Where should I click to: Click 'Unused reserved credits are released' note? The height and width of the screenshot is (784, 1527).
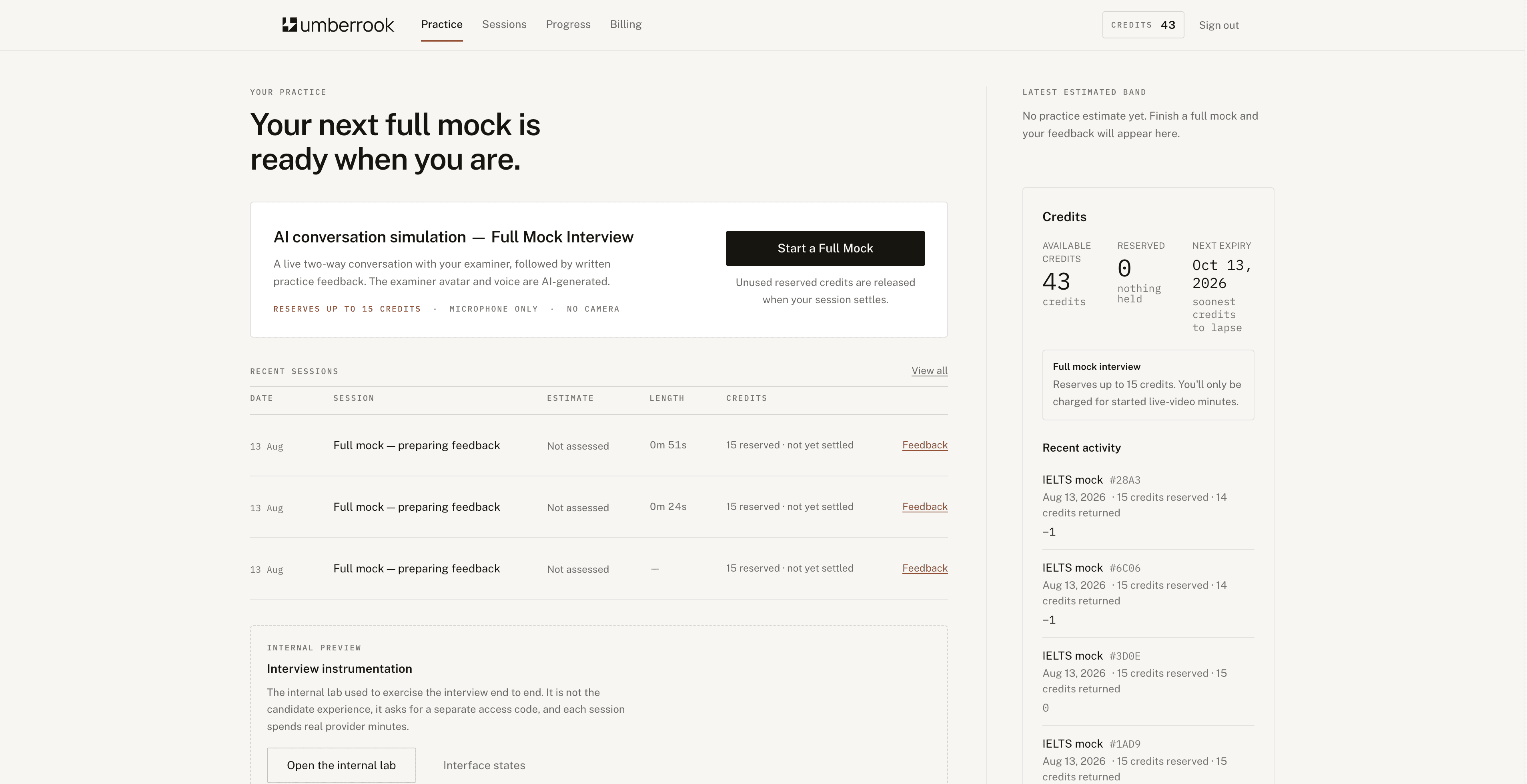pyautogui.click(x=825, y=291)
